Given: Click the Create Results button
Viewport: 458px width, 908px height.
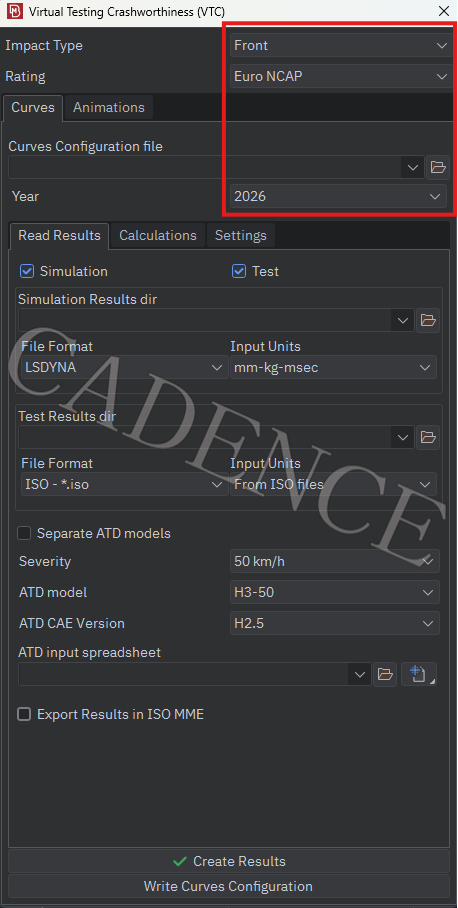Looking at the screenshot, I should coord(229,861).
